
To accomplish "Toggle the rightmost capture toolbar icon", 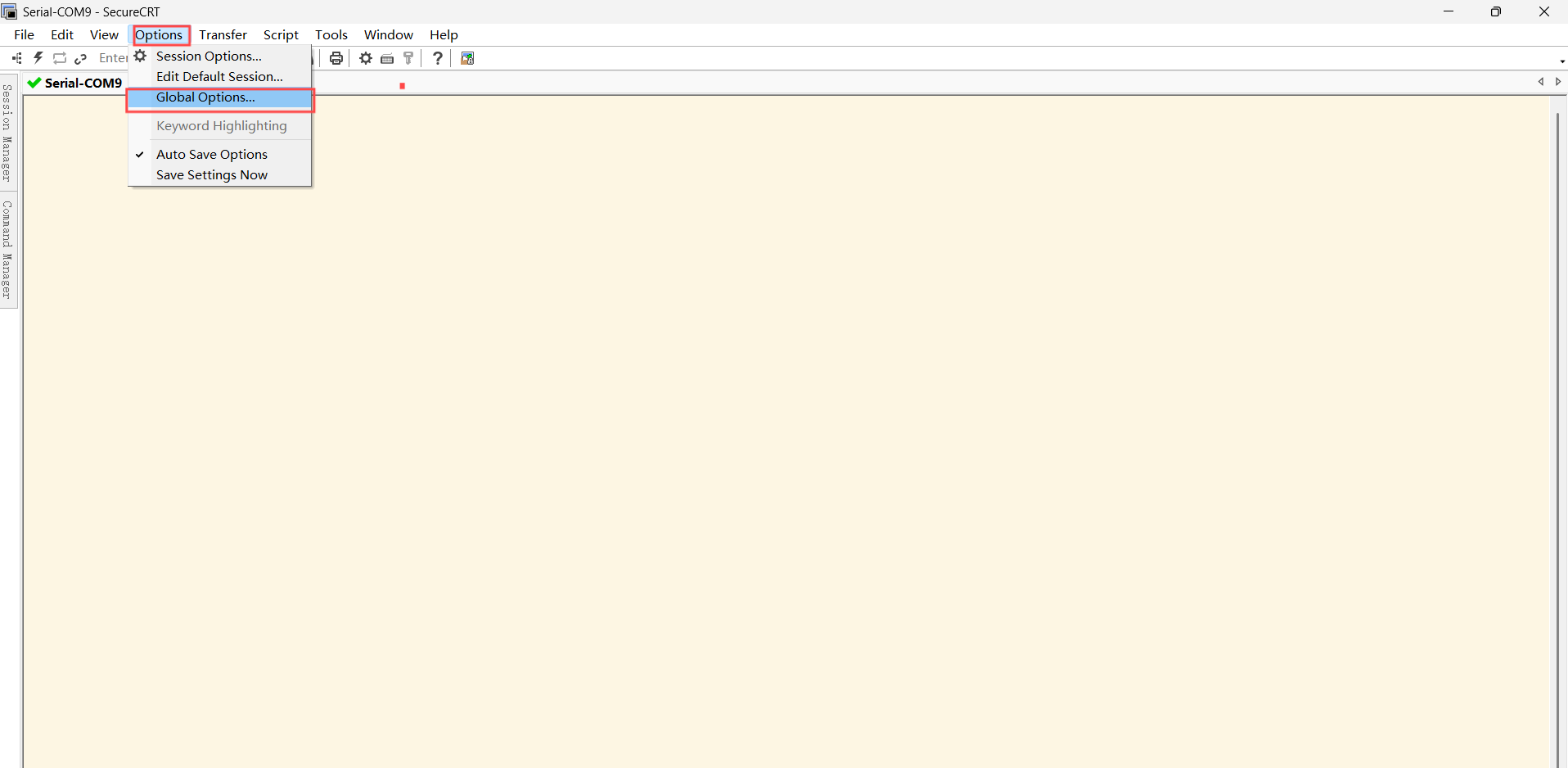I will coord(466,57).
